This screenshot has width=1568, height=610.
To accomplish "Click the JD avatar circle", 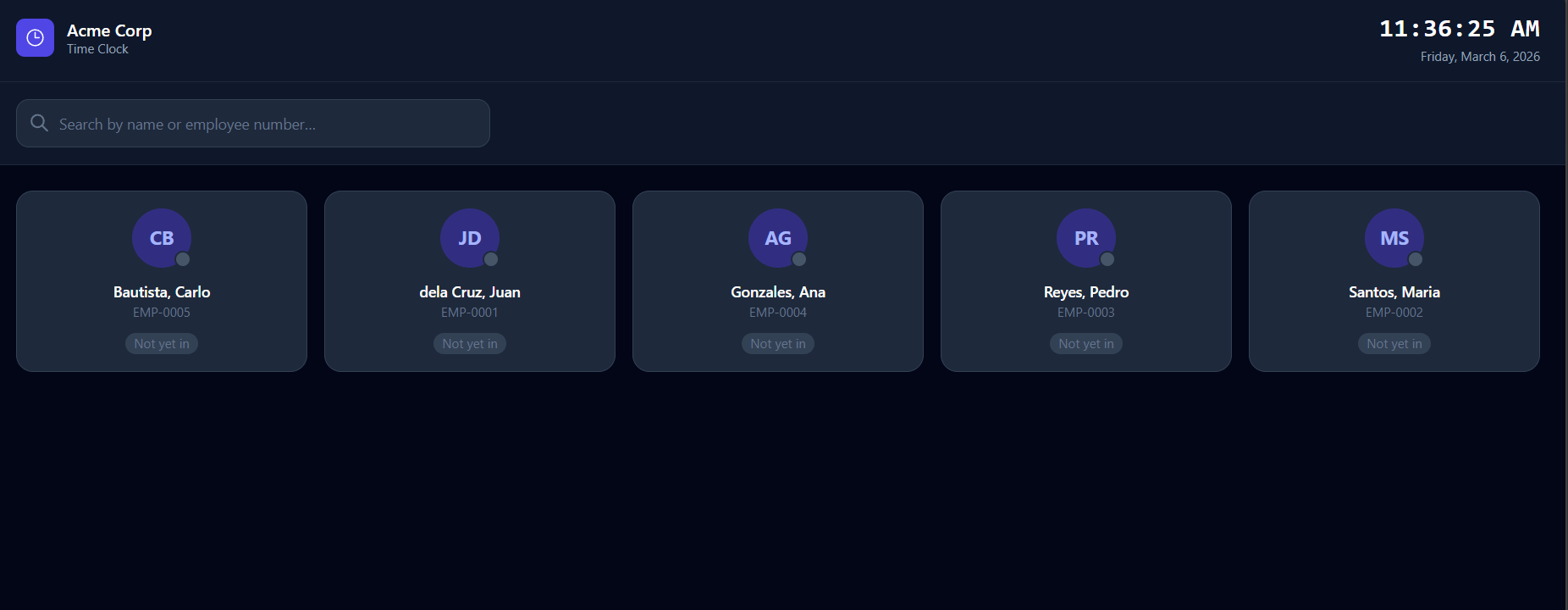I will click(469, 237).
